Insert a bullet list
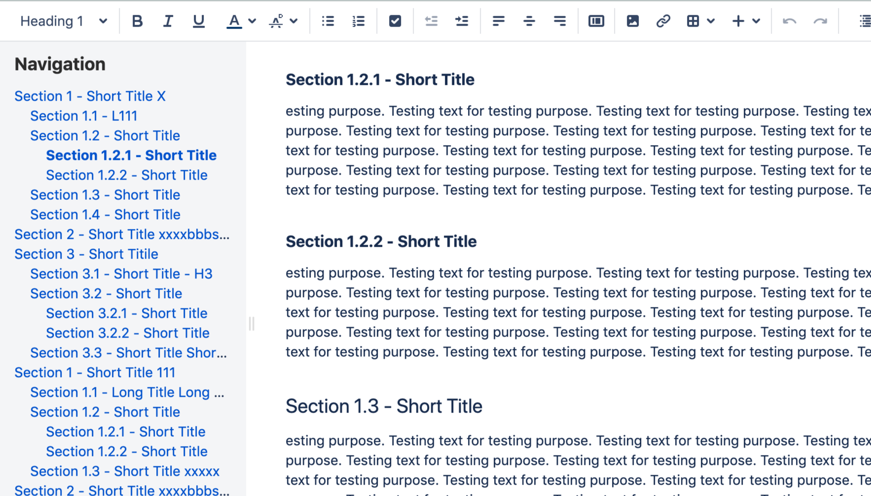 click(x=328, y=21)
